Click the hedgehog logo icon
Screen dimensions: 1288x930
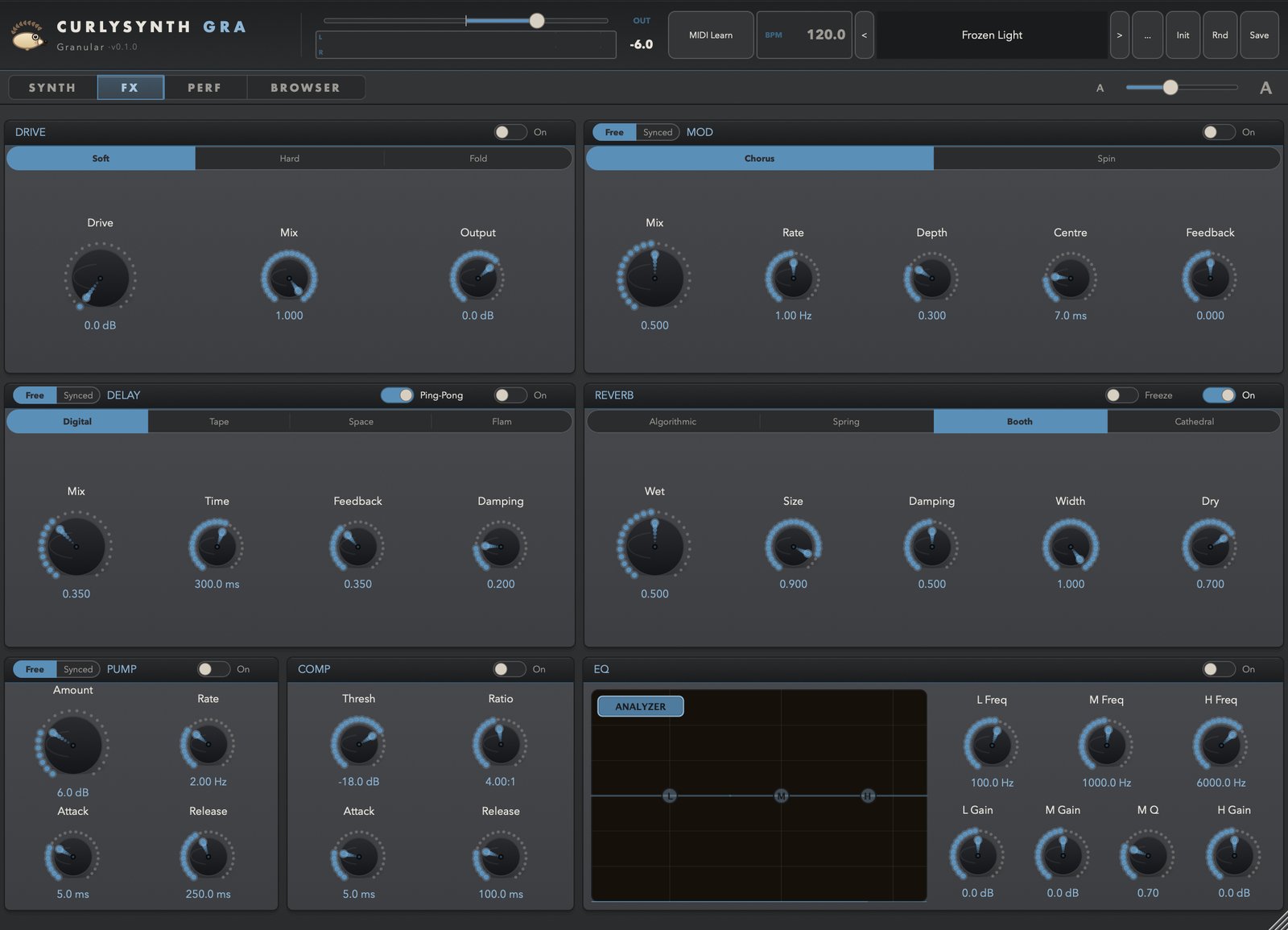pyautogui.click(x=27, y=35)
